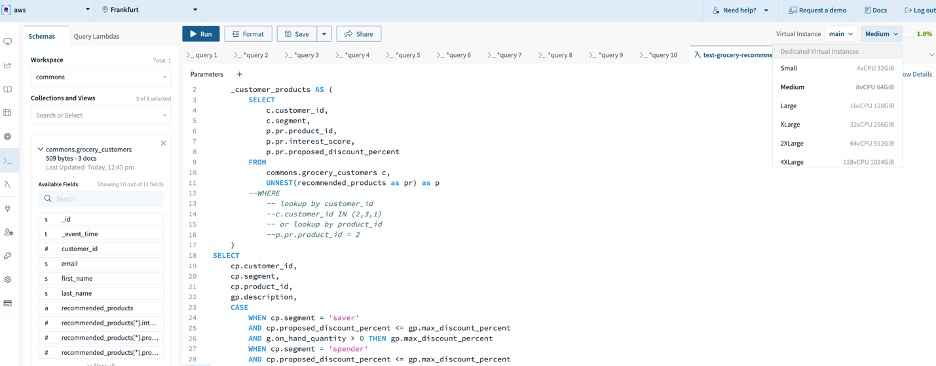Viewport: 936px width, 366px height.
Task: Open the Virtual Instance main dropdown
Action: point(841,34)
